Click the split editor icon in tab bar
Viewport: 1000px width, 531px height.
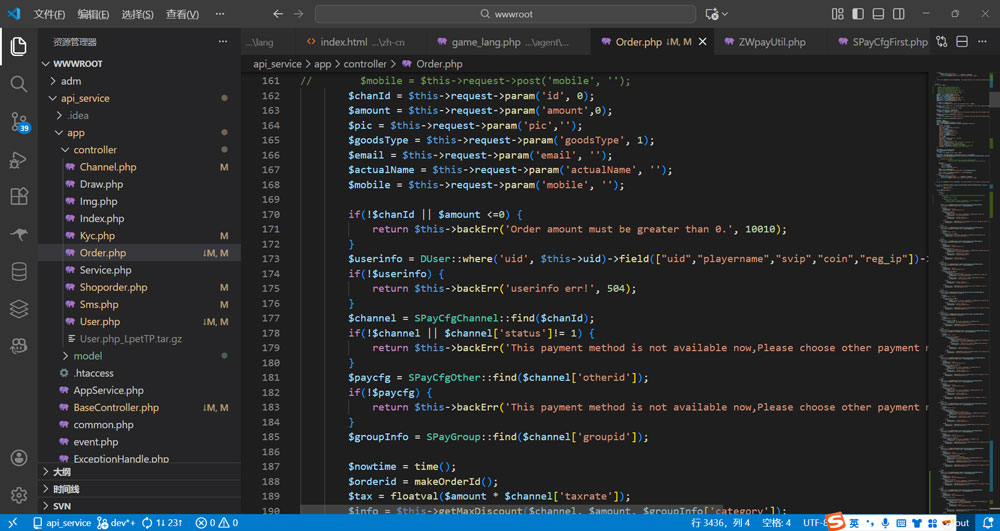click(961, 42)
